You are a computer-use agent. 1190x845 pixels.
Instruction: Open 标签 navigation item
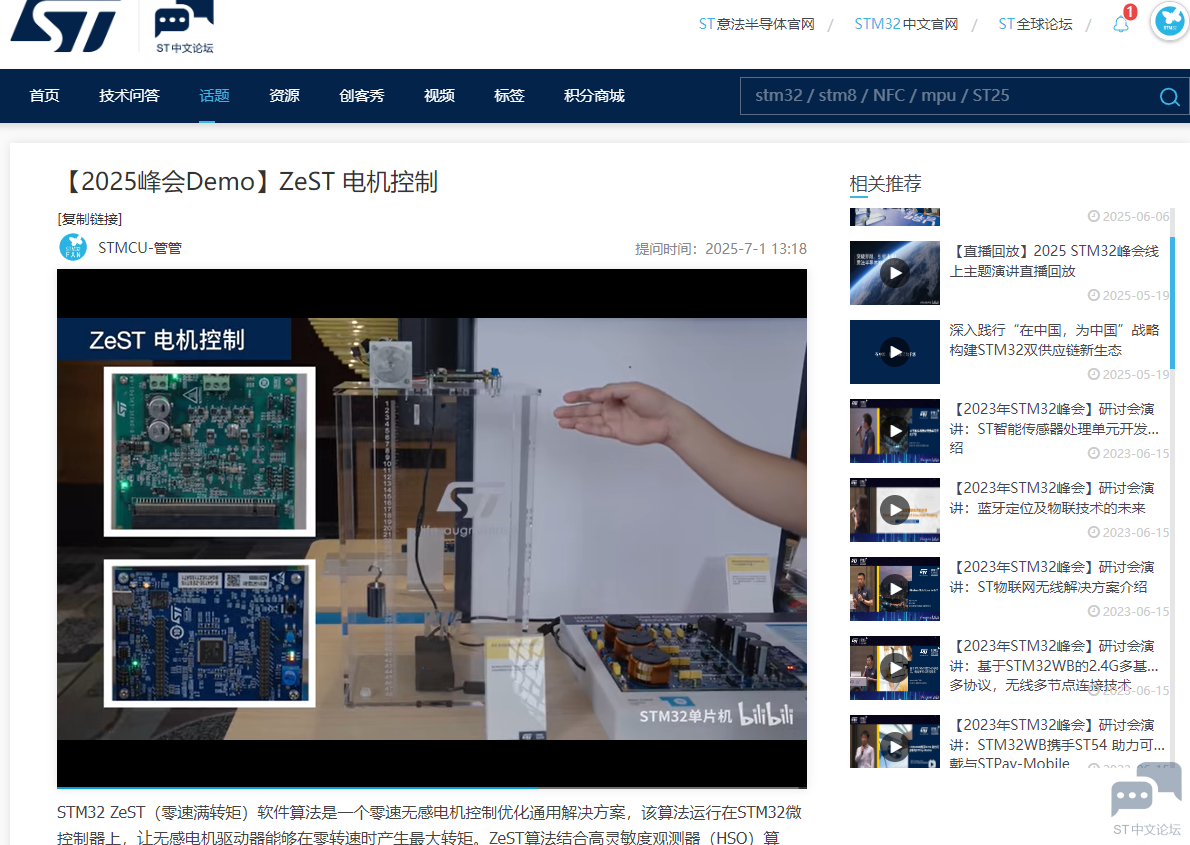[508, 96]
